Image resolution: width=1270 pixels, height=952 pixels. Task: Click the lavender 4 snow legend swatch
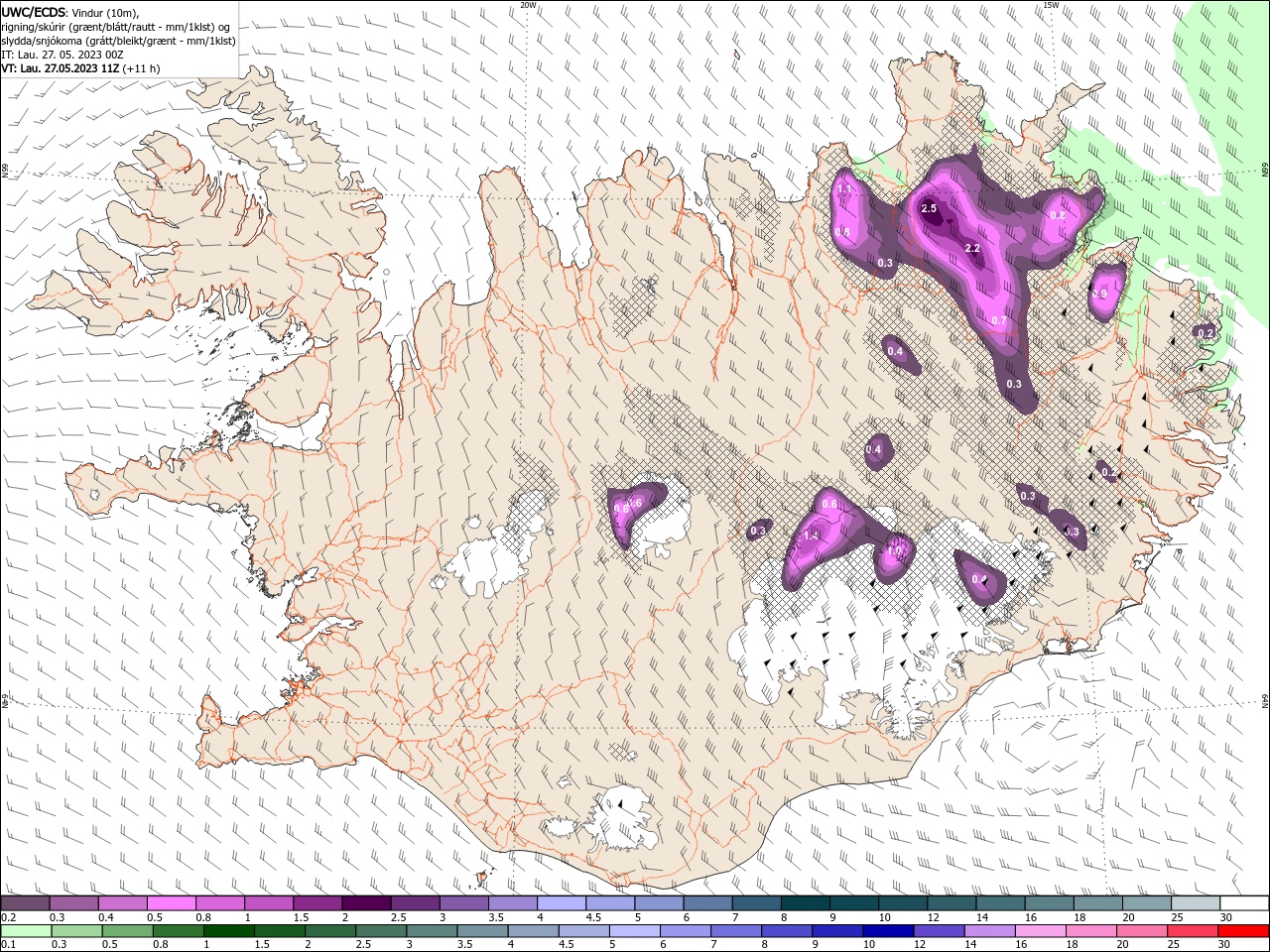click(562, 903)
